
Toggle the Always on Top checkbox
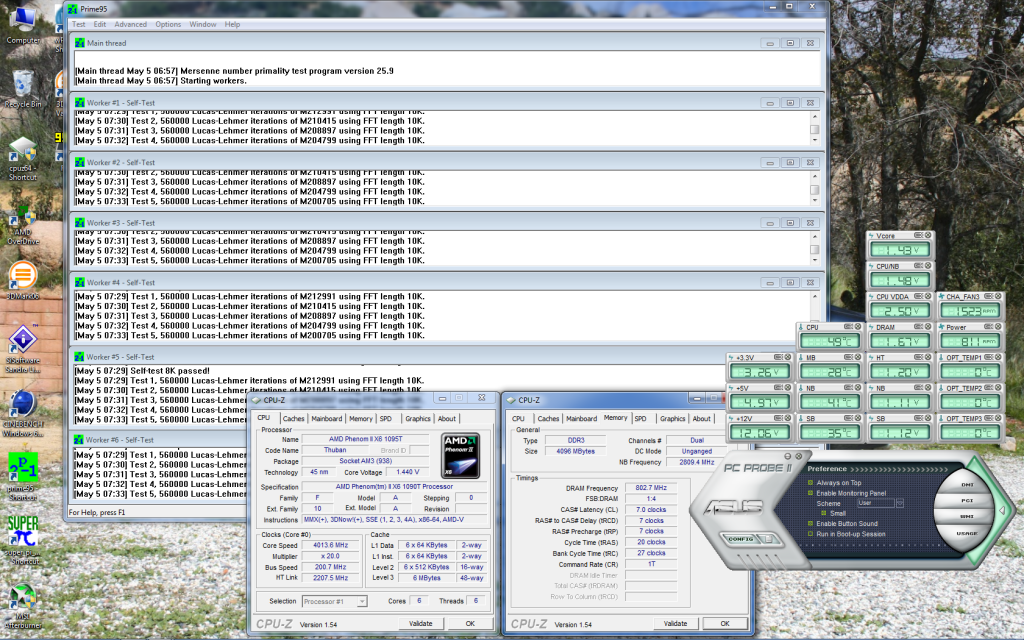click(x=812, y=483)
